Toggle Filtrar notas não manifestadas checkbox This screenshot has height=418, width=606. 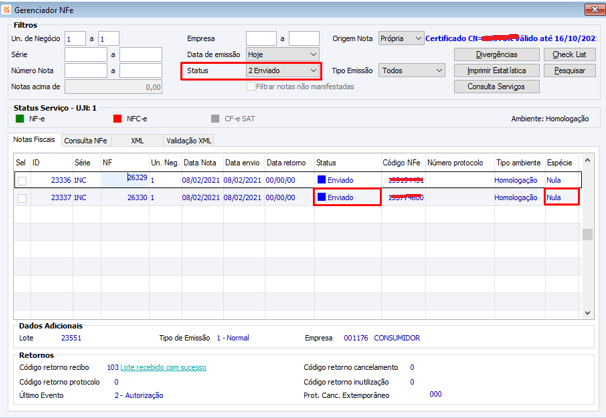250,87
